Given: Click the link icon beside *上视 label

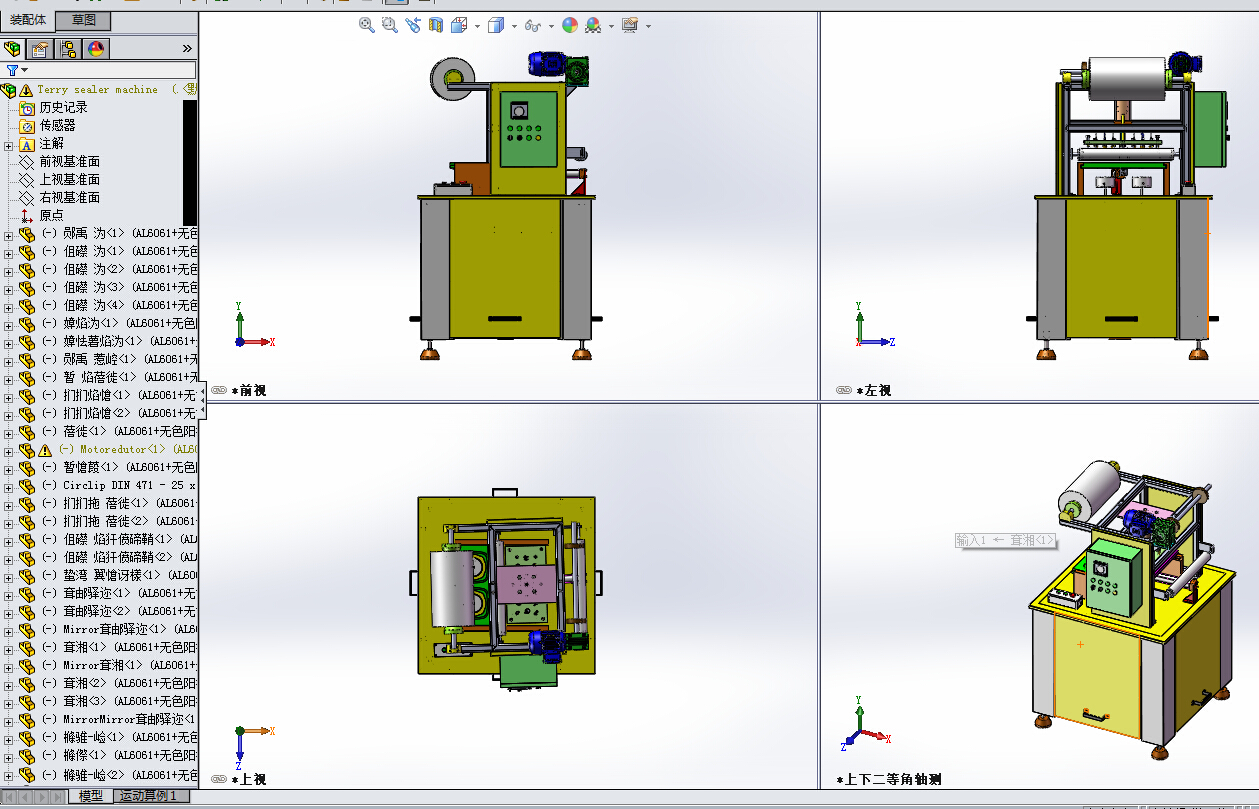Looking at the screenshot, I should [219, 779].
